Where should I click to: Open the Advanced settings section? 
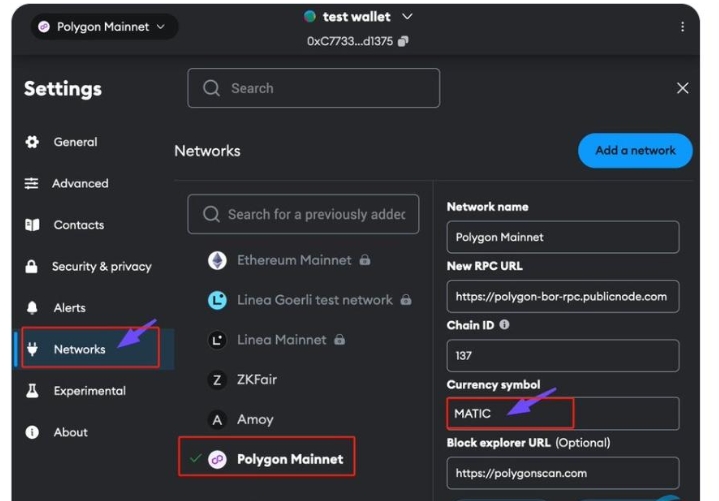click(x=80, y=184)
